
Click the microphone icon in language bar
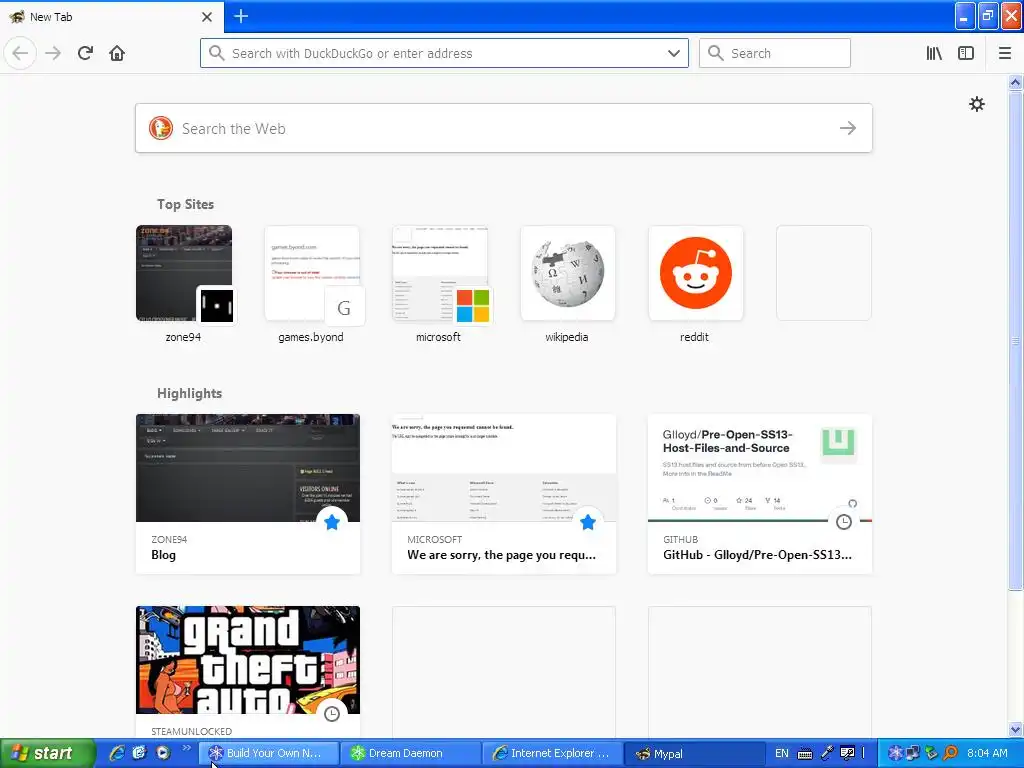click(x=827, y=753)
